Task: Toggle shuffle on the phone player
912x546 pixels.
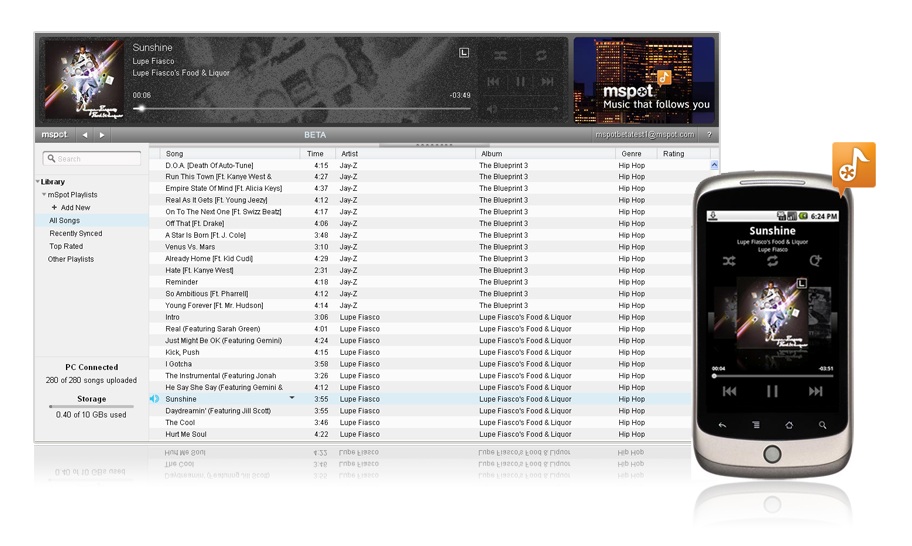Action: pyautogui.click(x=729, y=261)
